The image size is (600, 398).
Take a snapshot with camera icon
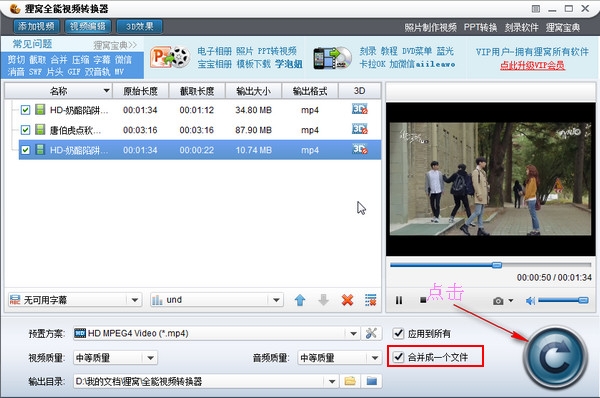(x=498, y=301)
